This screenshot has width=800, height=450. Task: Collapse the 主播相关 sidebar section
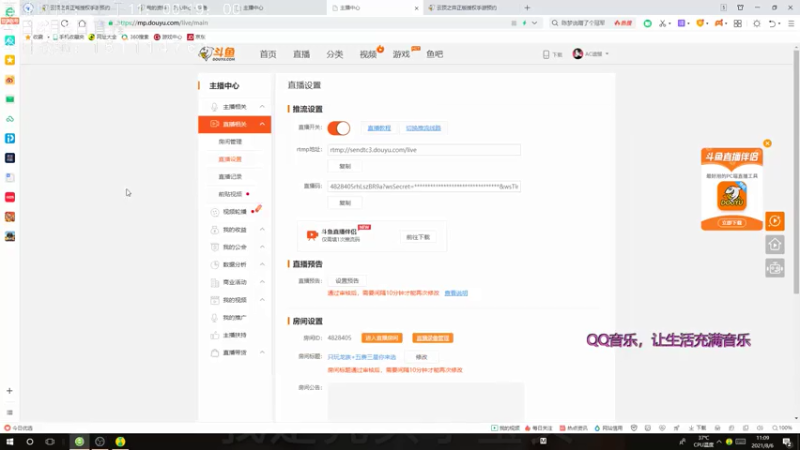pyautogui.click(x=262, y=107)
